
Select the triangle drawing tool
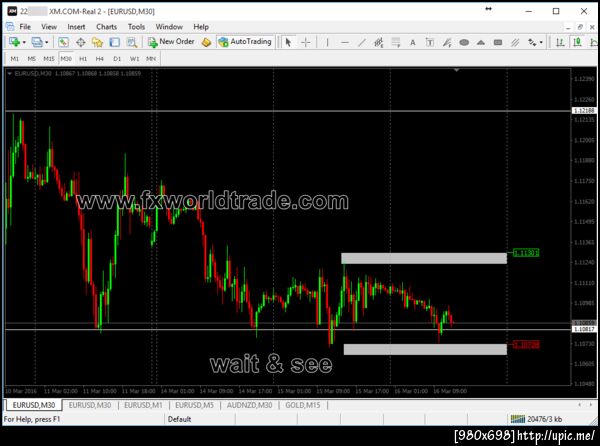coord(481,42)
